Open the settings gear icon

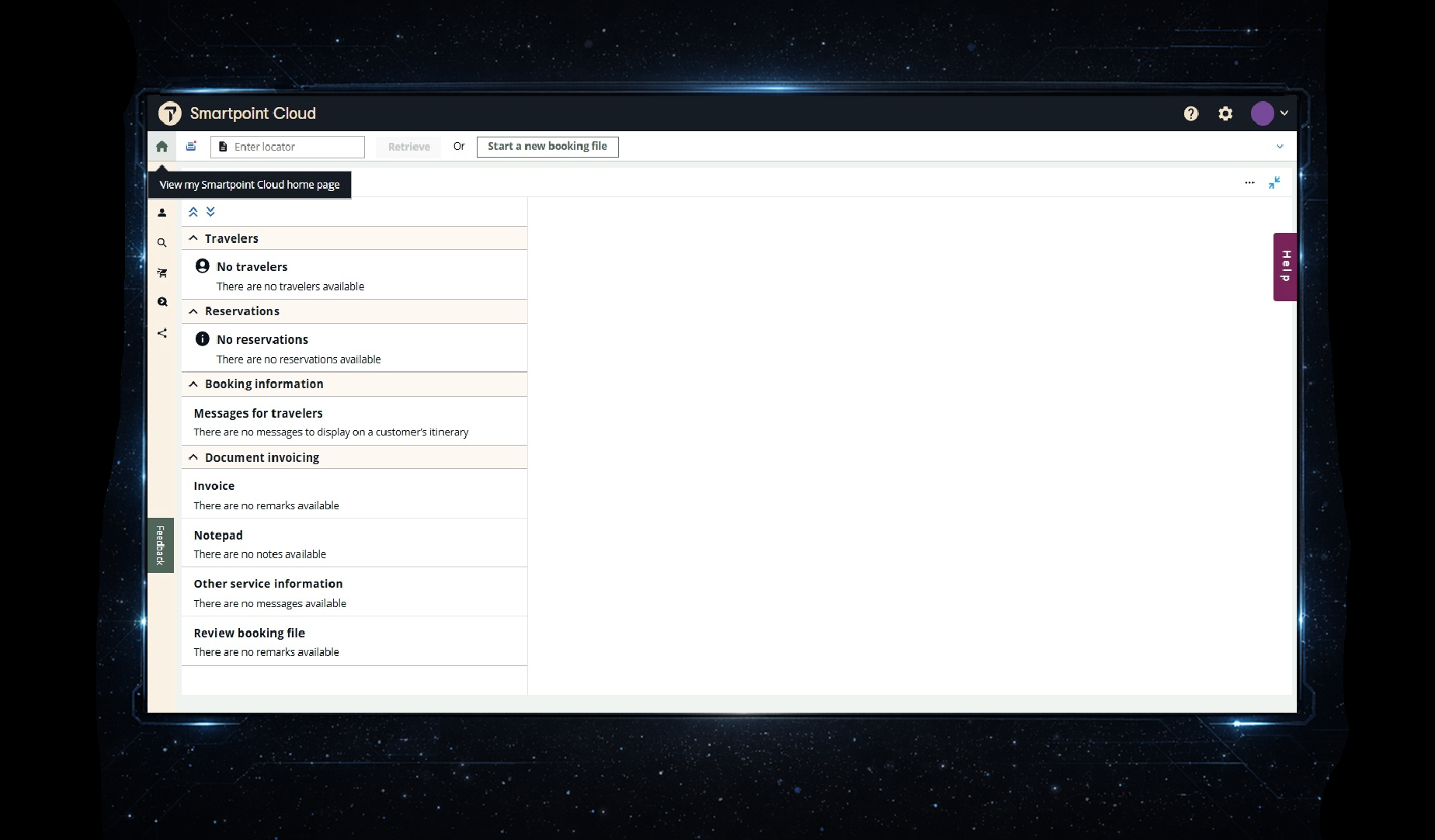point(1225,113)
